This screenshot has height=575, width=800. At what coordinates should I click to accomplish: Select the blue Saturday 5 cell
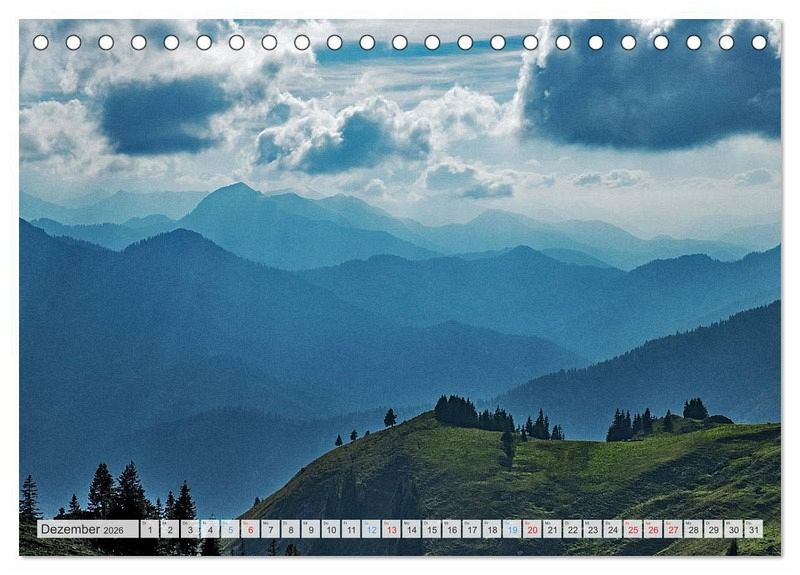230,529
